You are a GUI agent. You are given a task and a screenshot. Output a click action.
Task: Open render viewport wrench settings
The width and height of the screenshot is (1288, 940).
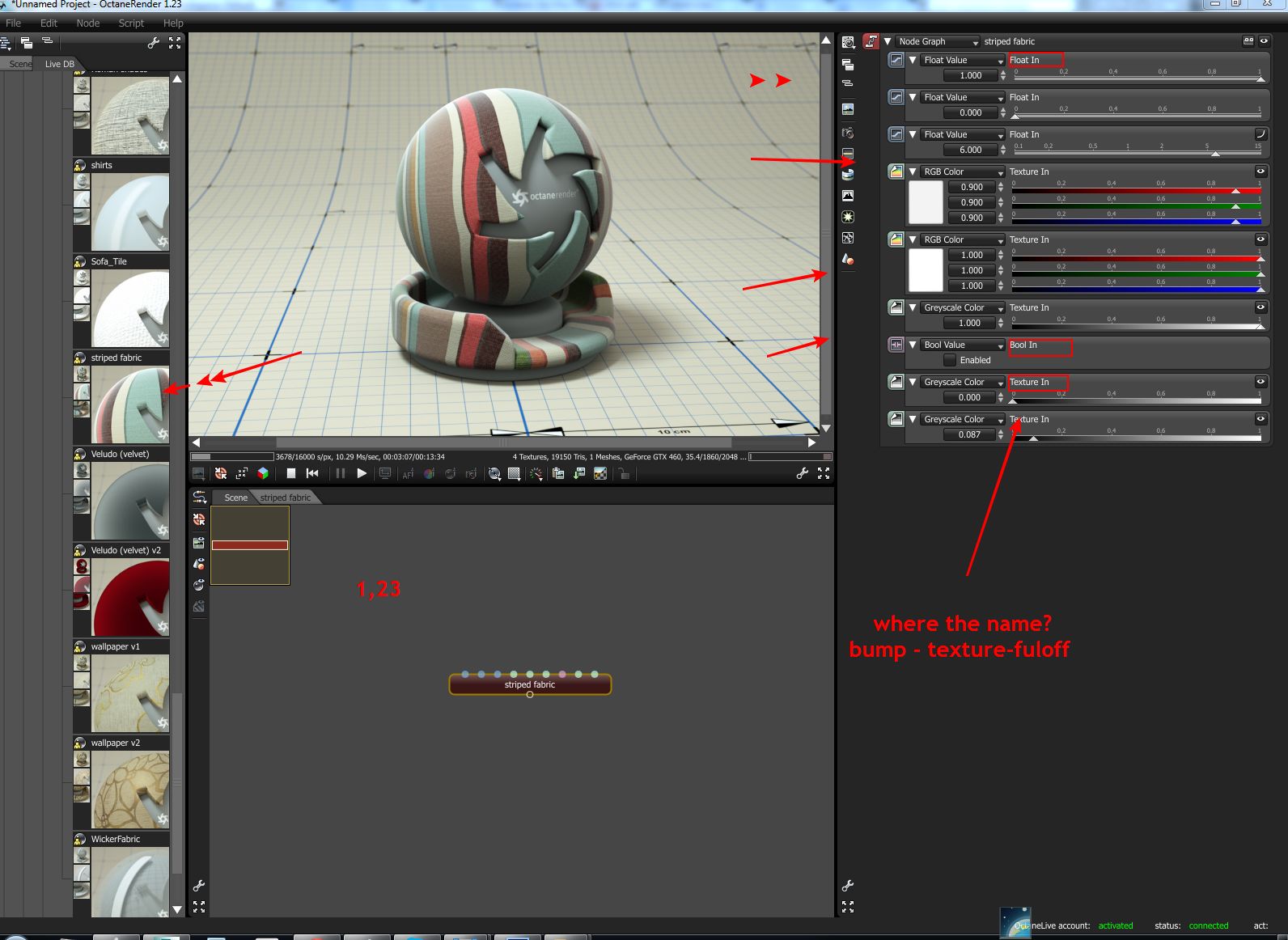click(x=803, y=474)
